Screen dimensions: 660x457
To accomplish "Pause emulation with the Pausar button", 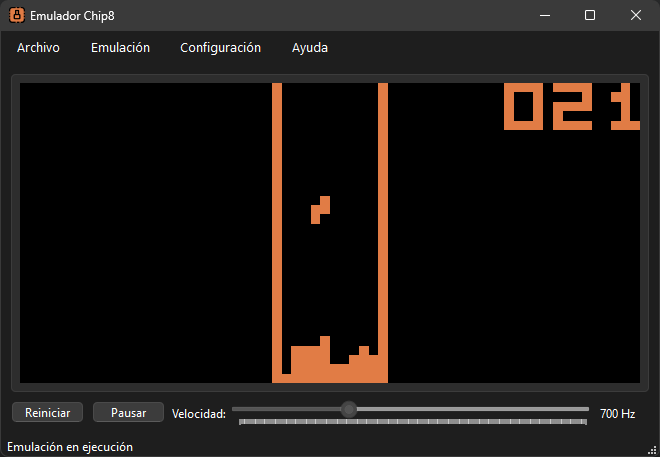I will (x=128, y=412).
